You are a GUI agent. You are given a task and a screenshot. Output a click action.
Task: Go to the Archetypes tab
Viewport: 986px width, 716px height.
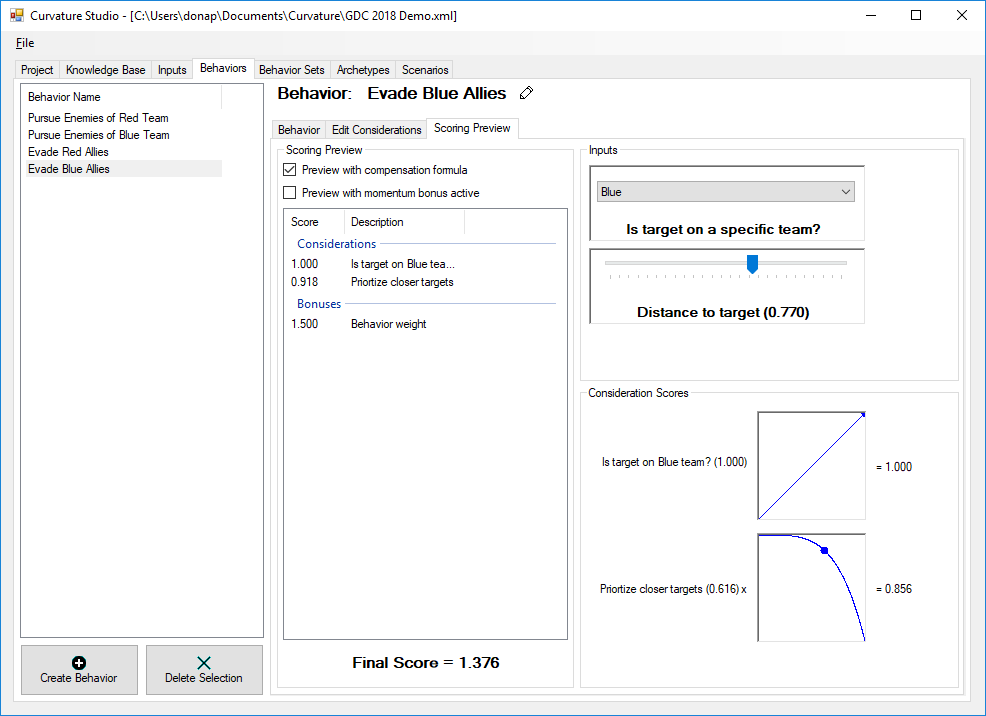pyautogui.click(x=363, y=70)
